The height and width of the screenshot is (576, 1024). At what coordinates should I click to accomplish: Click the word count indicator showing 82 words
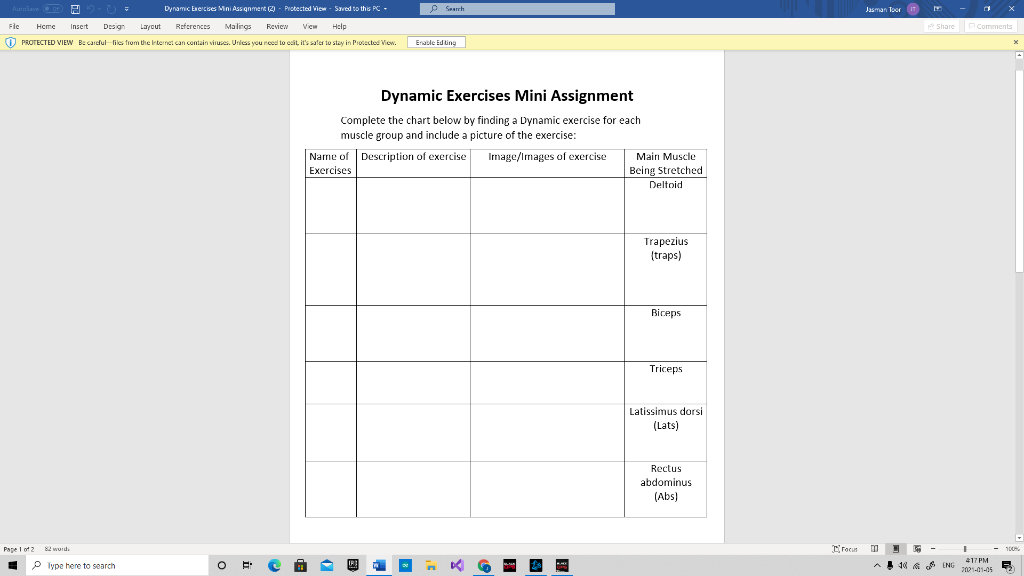coord(59,548)
